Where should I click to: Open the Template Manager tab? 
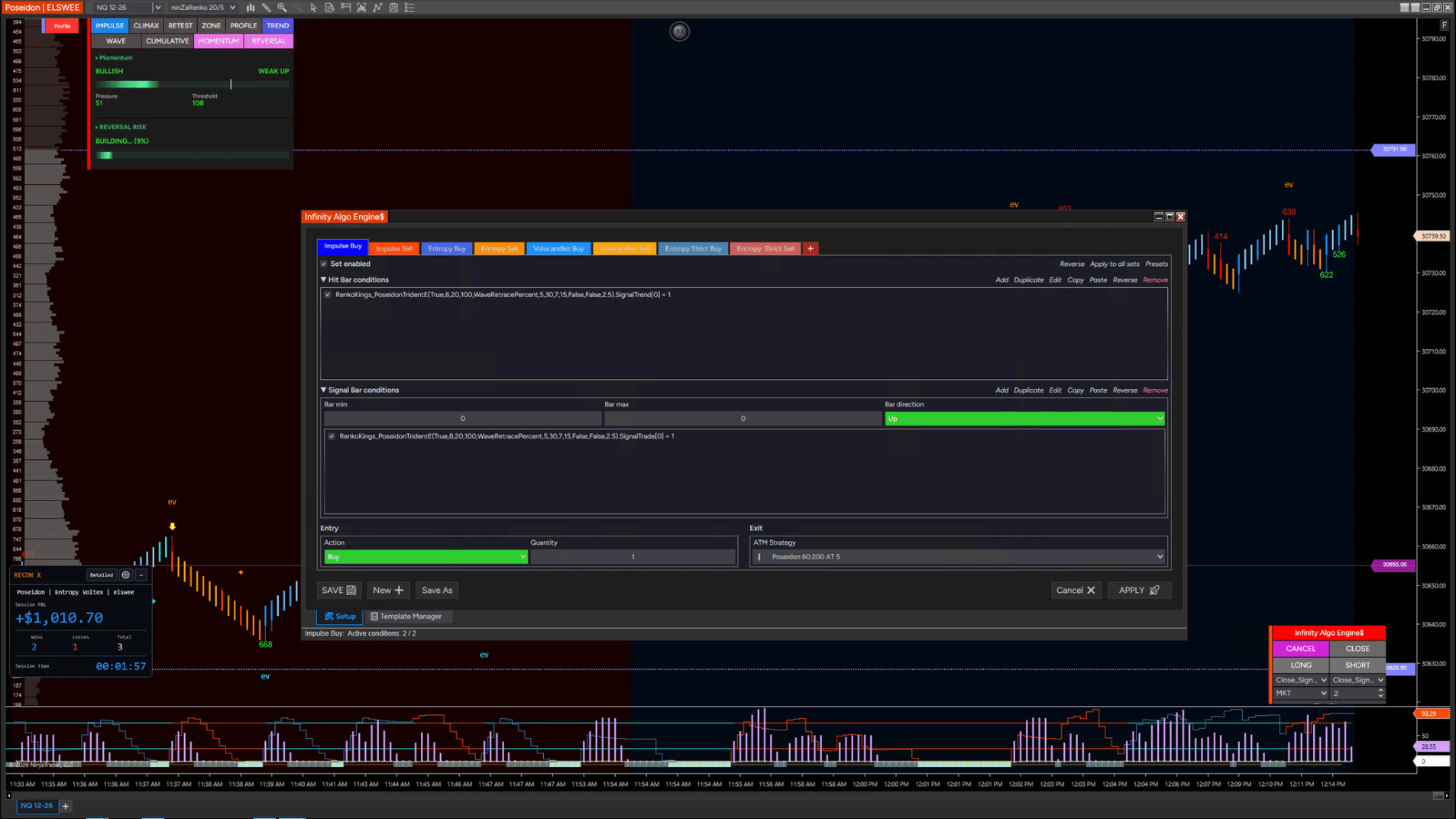tap(406, 617)
